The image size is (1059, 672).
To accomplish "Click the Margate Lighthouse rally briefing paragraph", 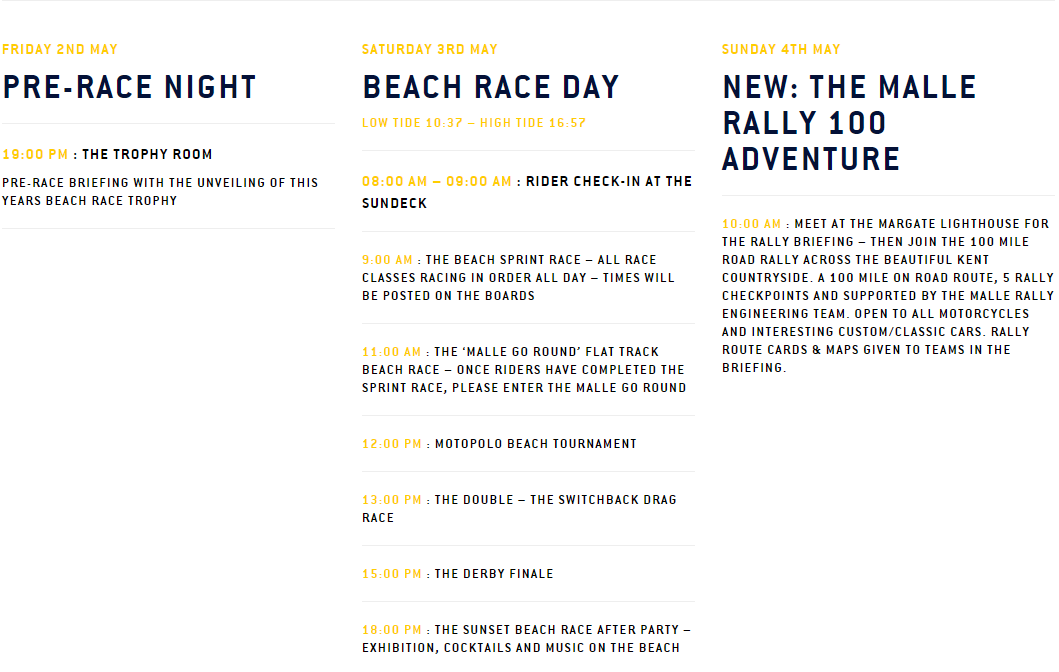I will click(x=887, y=296).
